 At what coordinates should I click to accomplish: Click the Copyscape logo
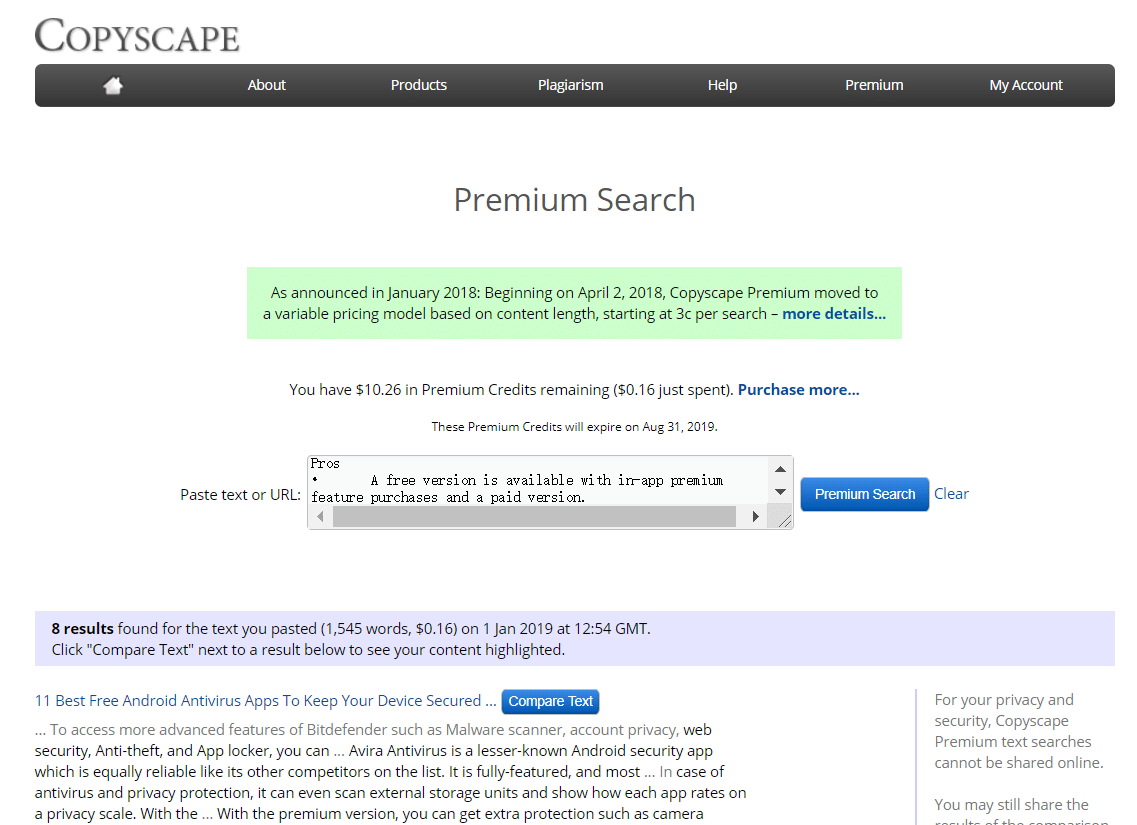(137, 36)
